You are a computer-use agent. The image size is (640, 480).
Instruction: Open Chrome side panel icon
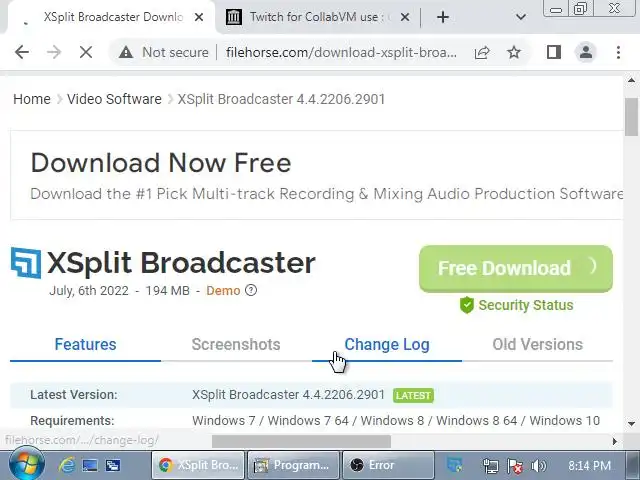[553, 52]
